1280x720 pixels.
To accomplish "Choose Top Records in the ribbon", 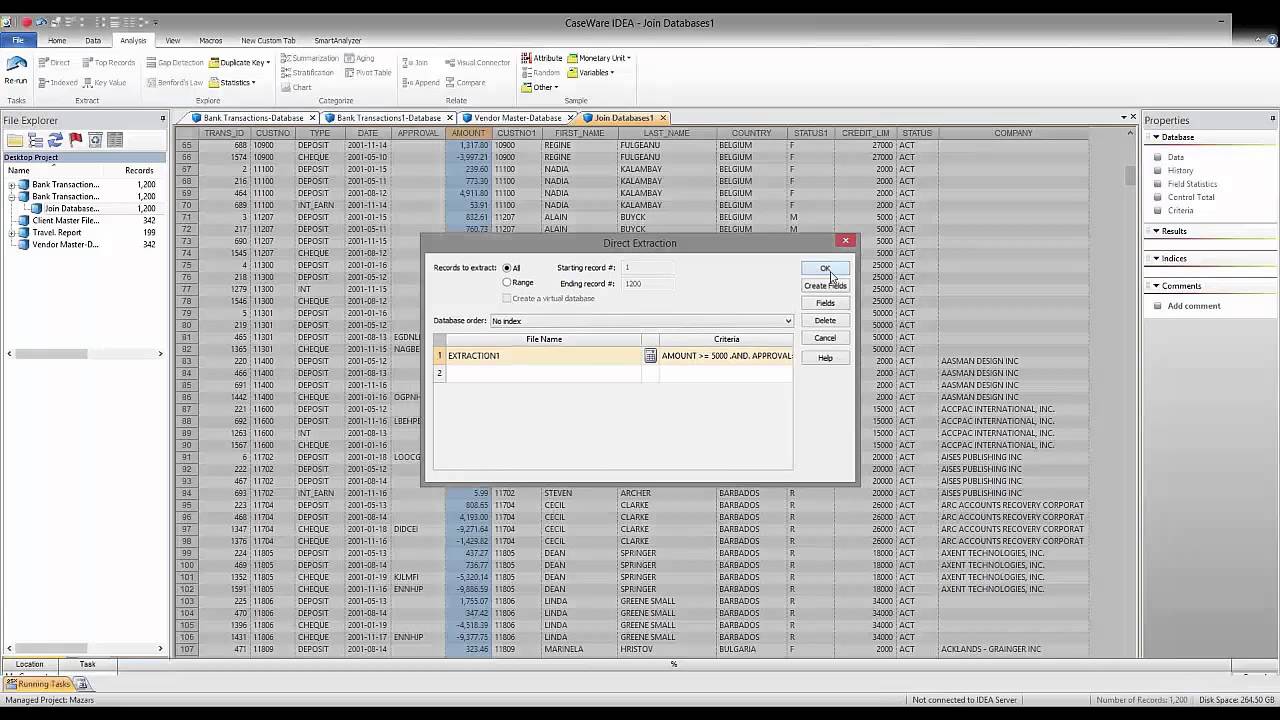I will (x=108, y=63).
